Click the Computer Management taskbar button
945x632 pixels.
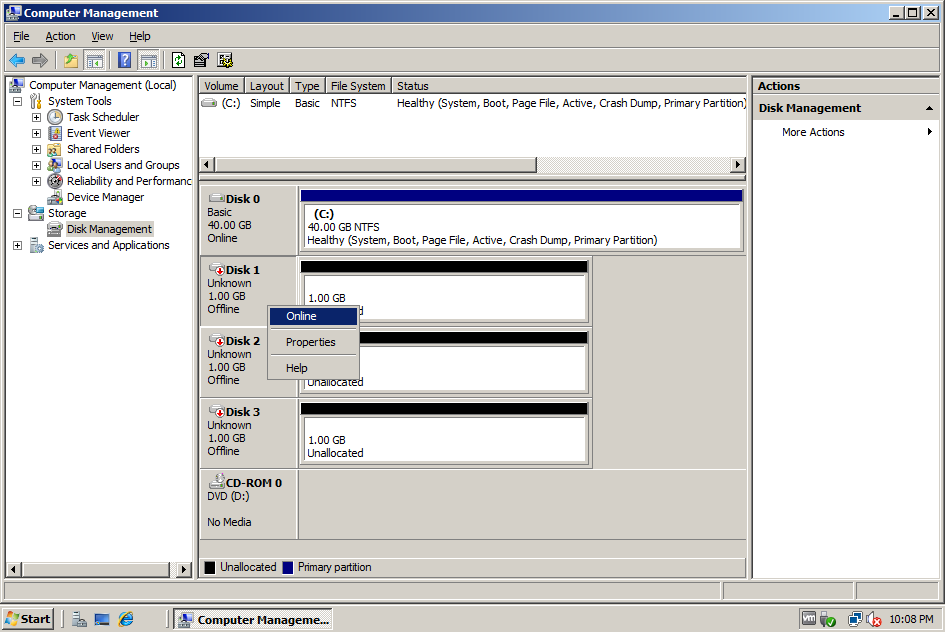point(253,619)
